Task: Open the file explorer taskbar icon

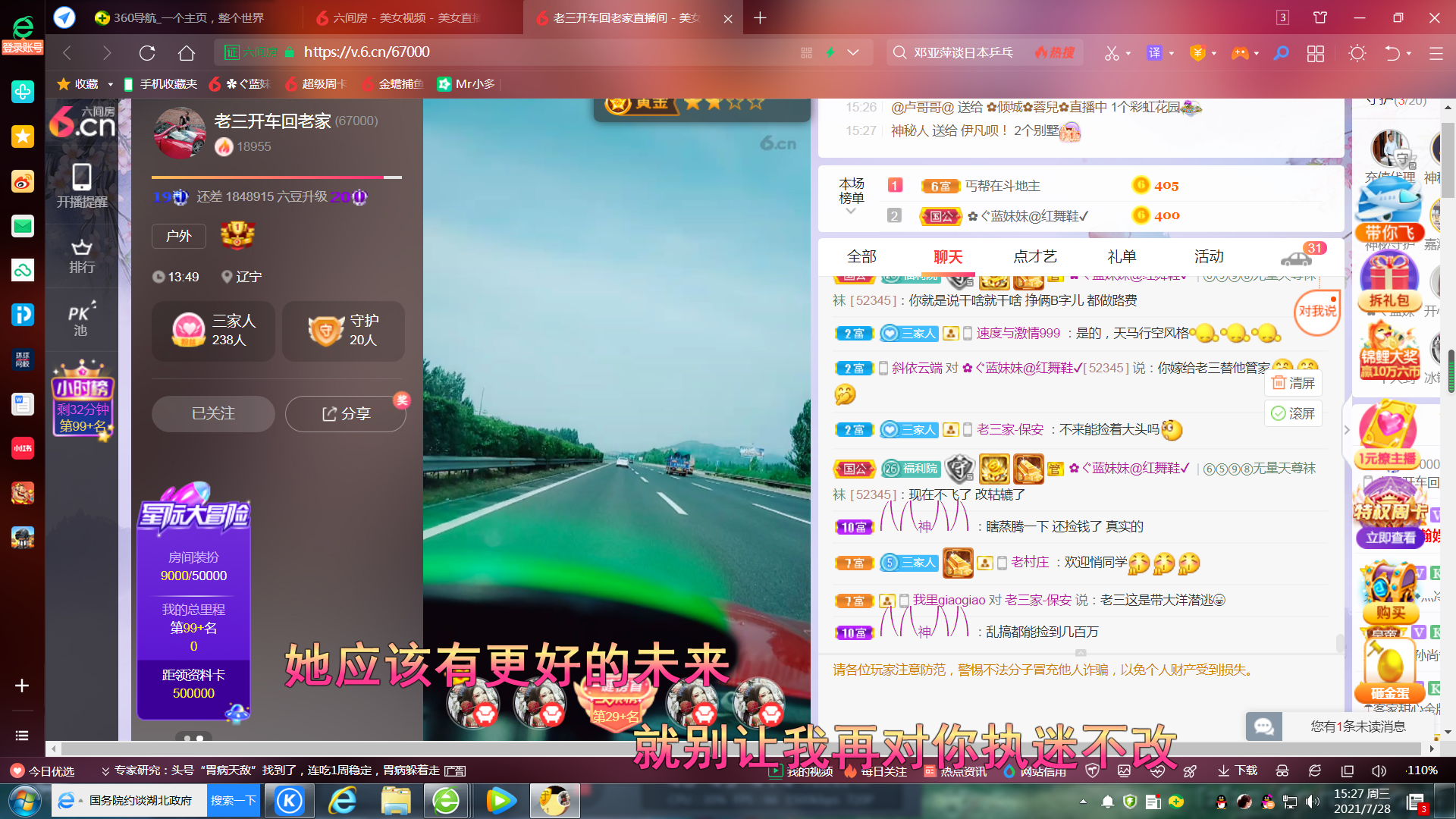Action: point(395,801)
